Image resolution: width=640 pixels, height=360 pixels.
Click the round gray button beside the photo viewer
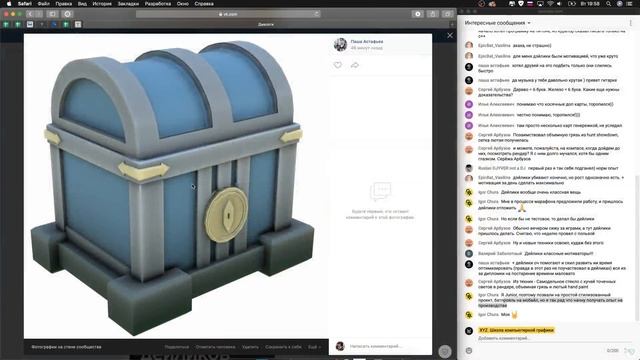[x=445, y=351]
